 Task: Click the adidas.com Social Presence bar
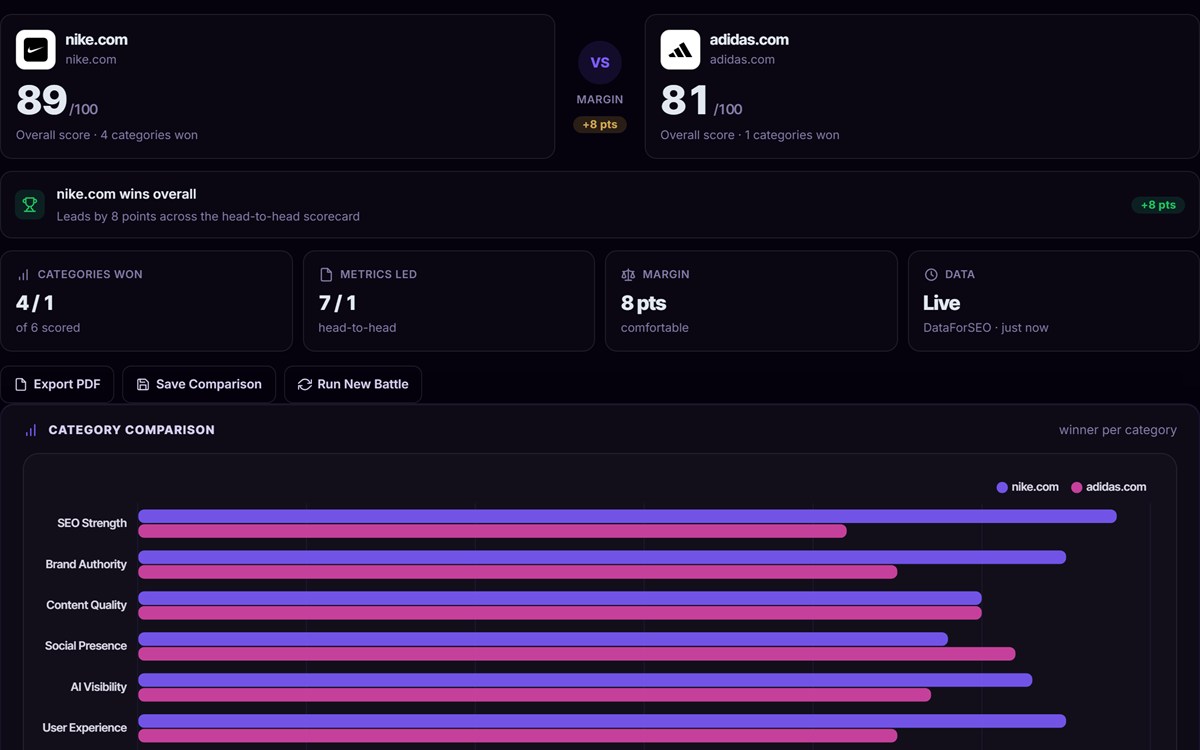[x=577, y=654]
